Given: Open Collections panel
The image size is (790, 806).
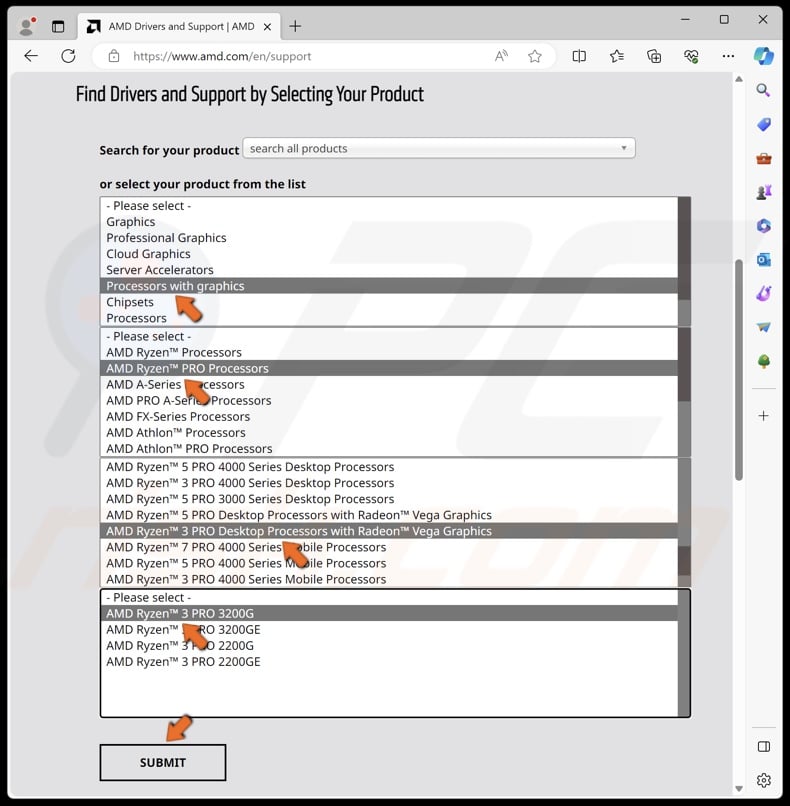Looking at the screenshot, I should click(654, 56).
